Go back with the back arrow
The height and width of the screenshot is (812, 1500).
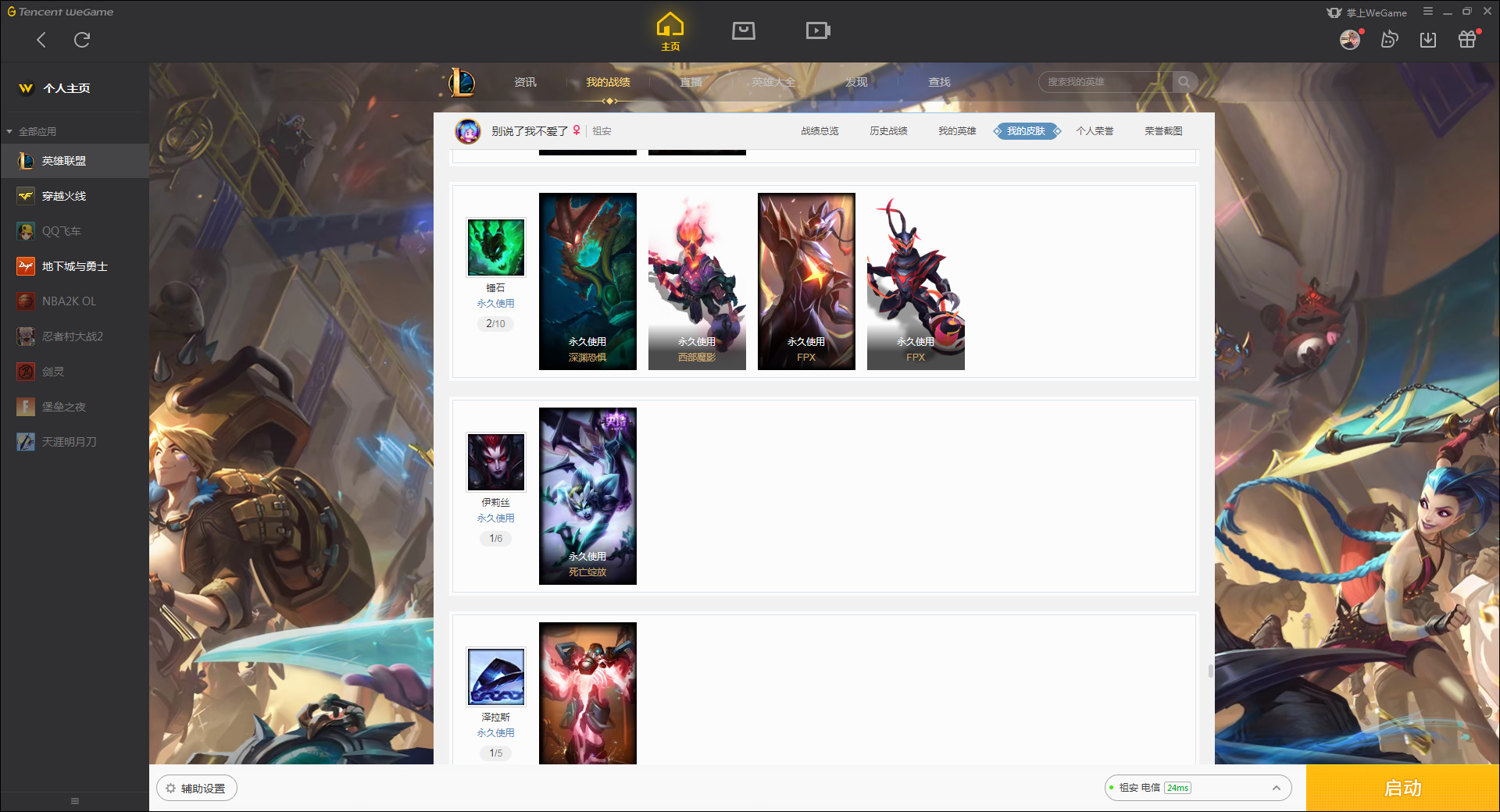click(x=41, y=40)
